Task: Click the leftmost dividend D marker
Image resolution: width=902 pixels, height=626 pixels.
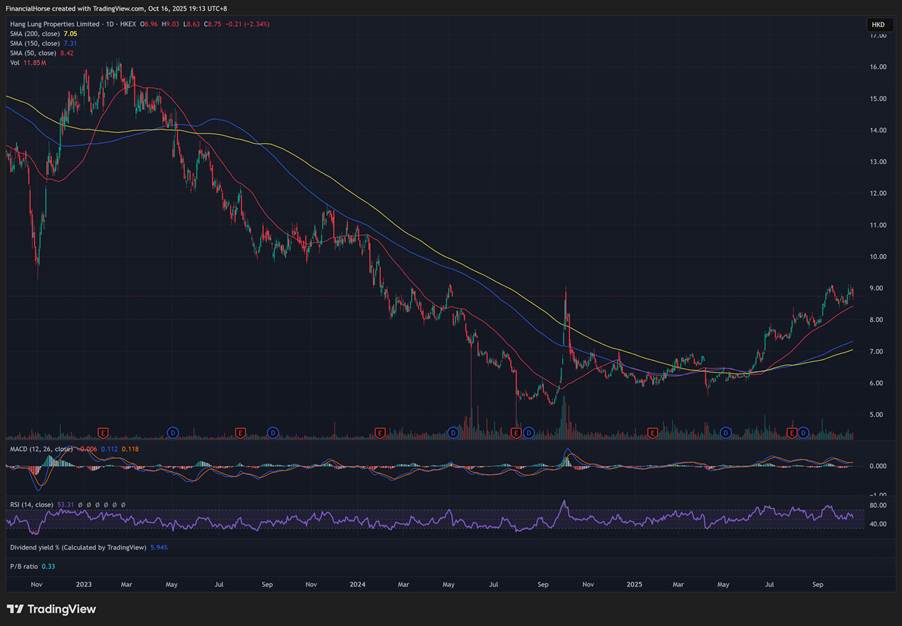Action: coord(172,432)
